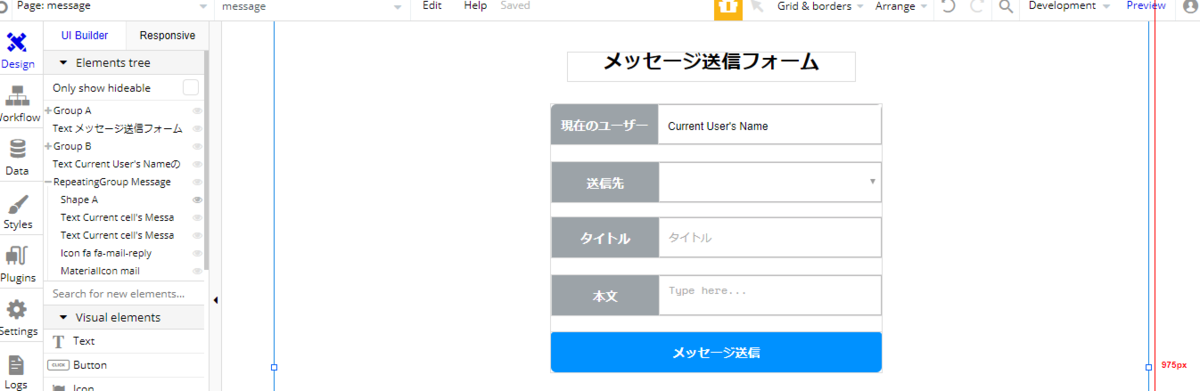Open the user account avatar menu
The image size is (1200, 391).
(x=1189, y=6)
